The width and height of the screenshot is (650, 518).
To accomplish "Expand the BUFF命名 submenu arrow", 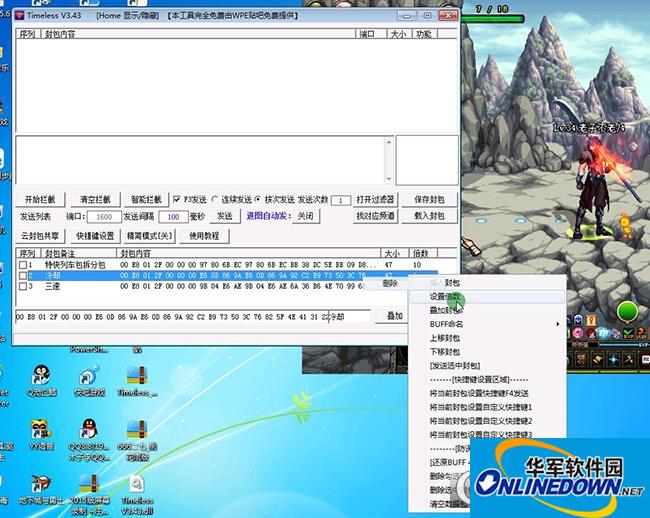I will pyautogui.click(x=558, y=324).
